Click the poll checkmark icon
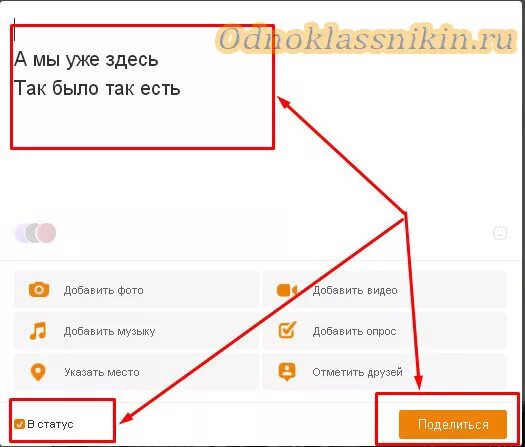This screenshot has height=447, width=525. [x=287, y=330]
